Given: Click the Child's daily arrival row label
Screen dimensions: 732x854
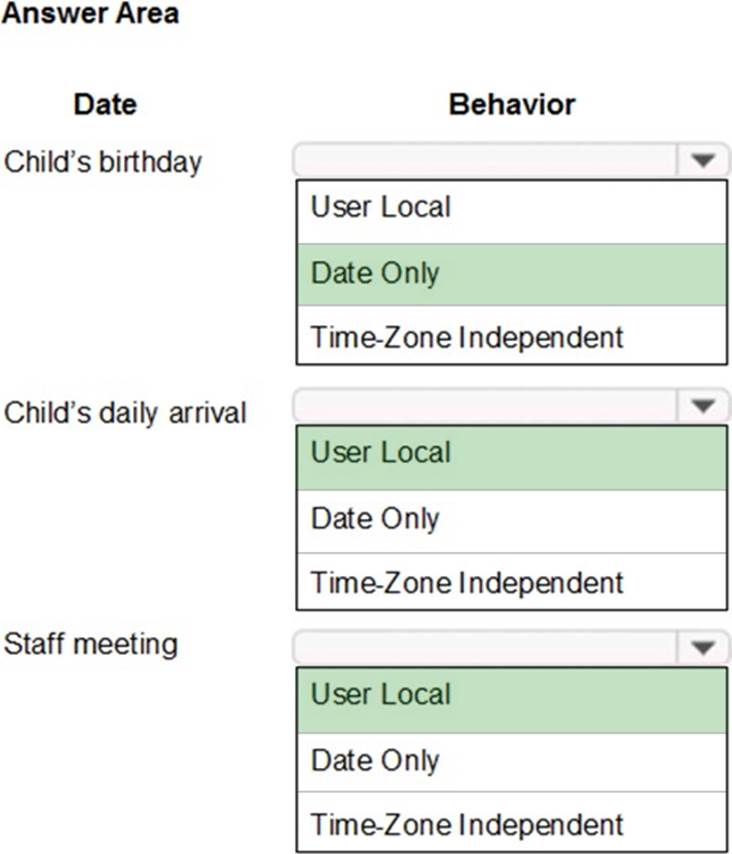Looking at the screenshot, I should (125, 412).
